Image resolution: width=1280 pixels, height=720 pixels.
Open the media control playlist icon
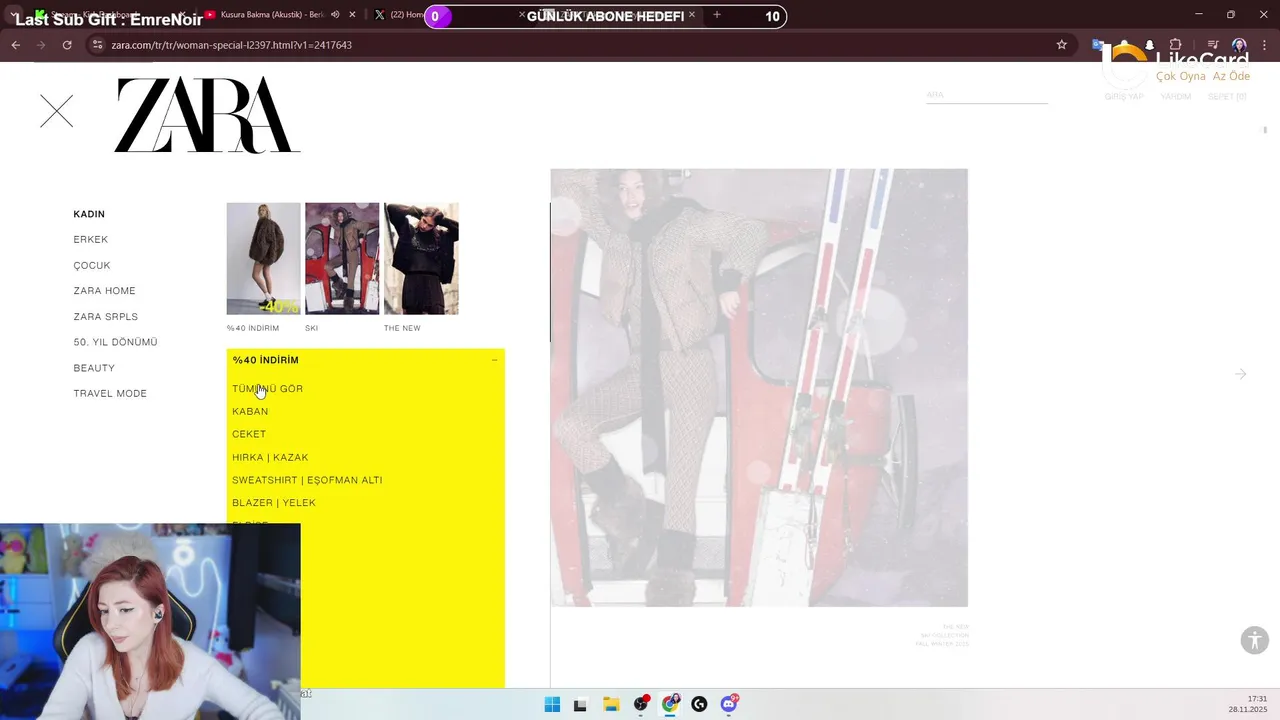coord(1213,45)
